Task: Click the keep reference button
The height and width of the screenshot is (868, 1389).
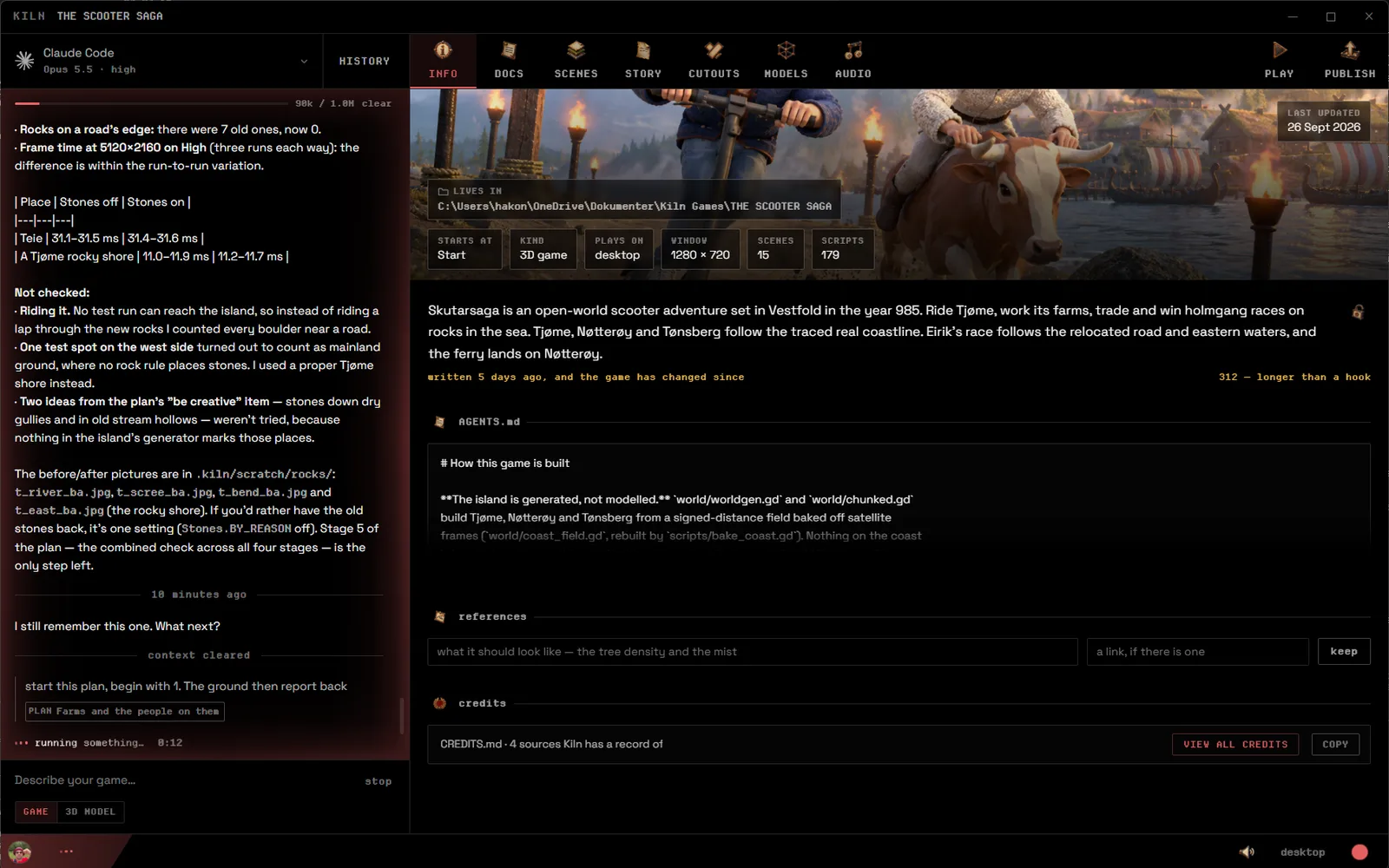Action: click(1344, 652)
